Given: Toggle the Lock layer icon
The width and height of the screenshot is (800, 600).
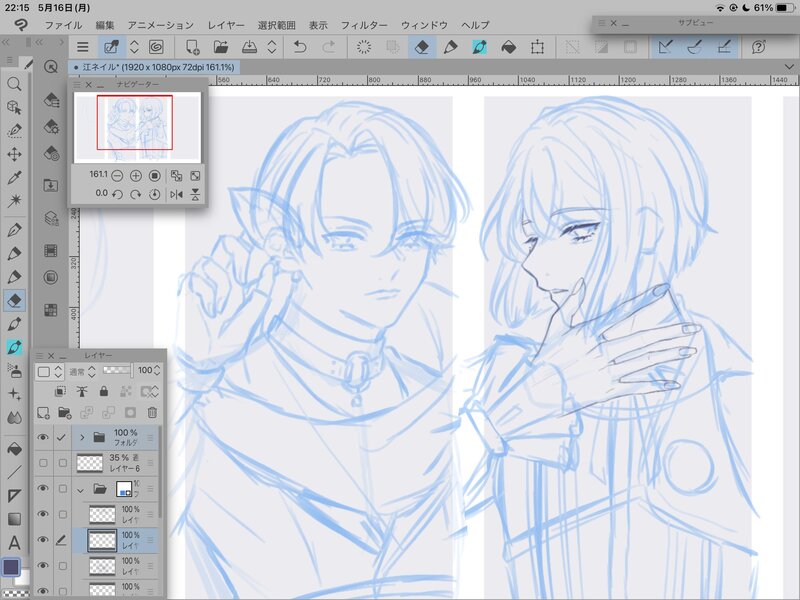Looking at the screenshot, I should (104, 391).
